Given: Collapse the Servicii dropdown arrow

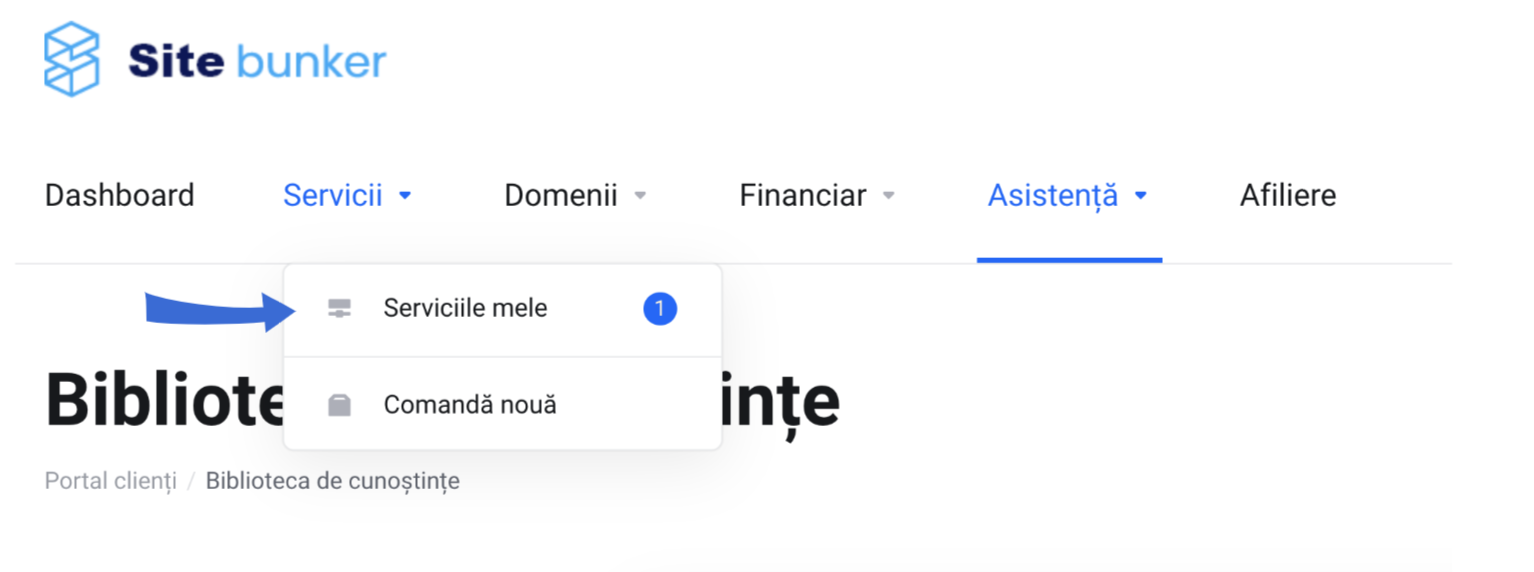Looking at the screenshot, I should tap(405, 196).
